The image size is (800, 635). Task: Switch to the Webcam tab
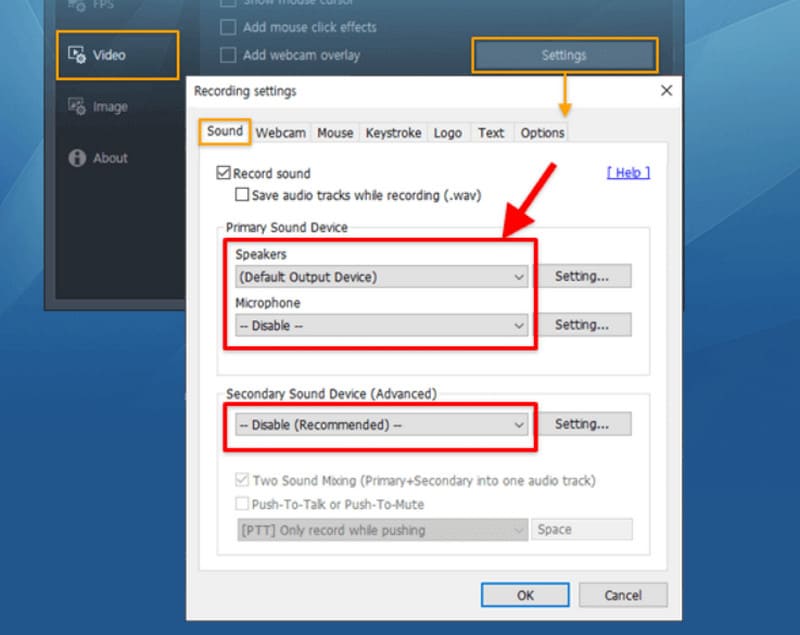(280, 132)
